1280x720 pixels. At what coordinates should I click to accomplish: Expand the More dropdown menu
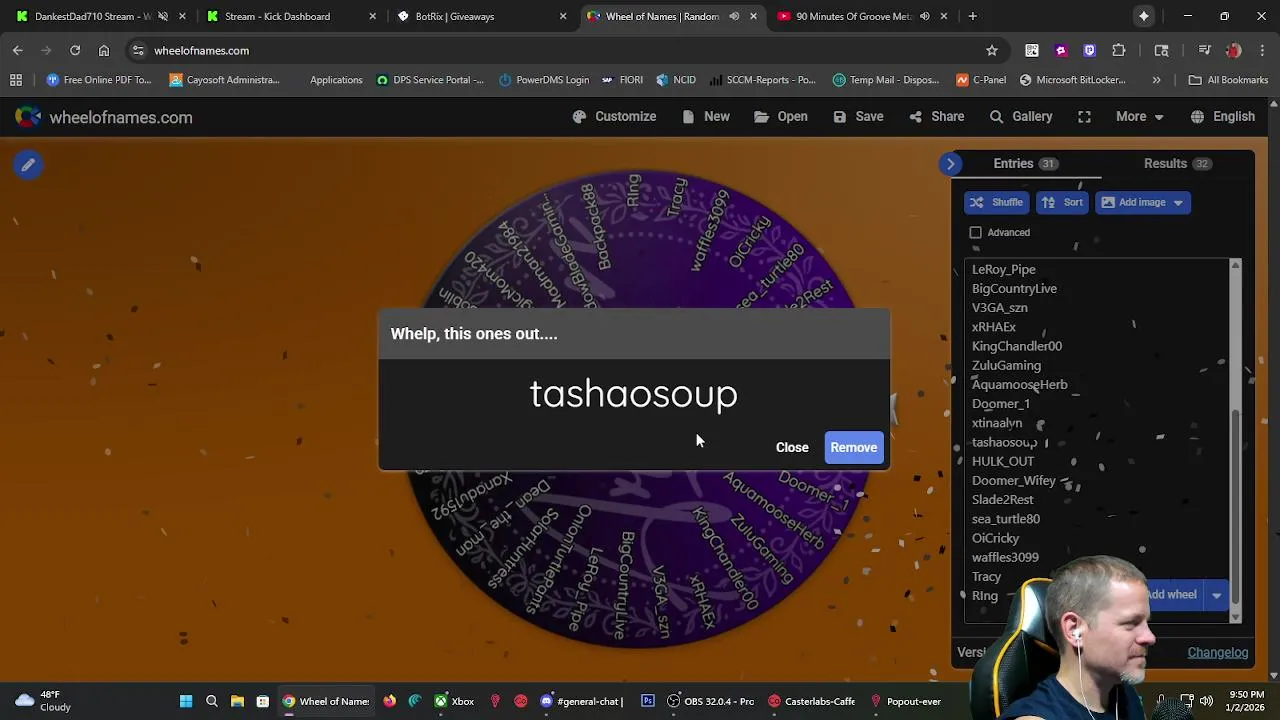point(1140,117)
